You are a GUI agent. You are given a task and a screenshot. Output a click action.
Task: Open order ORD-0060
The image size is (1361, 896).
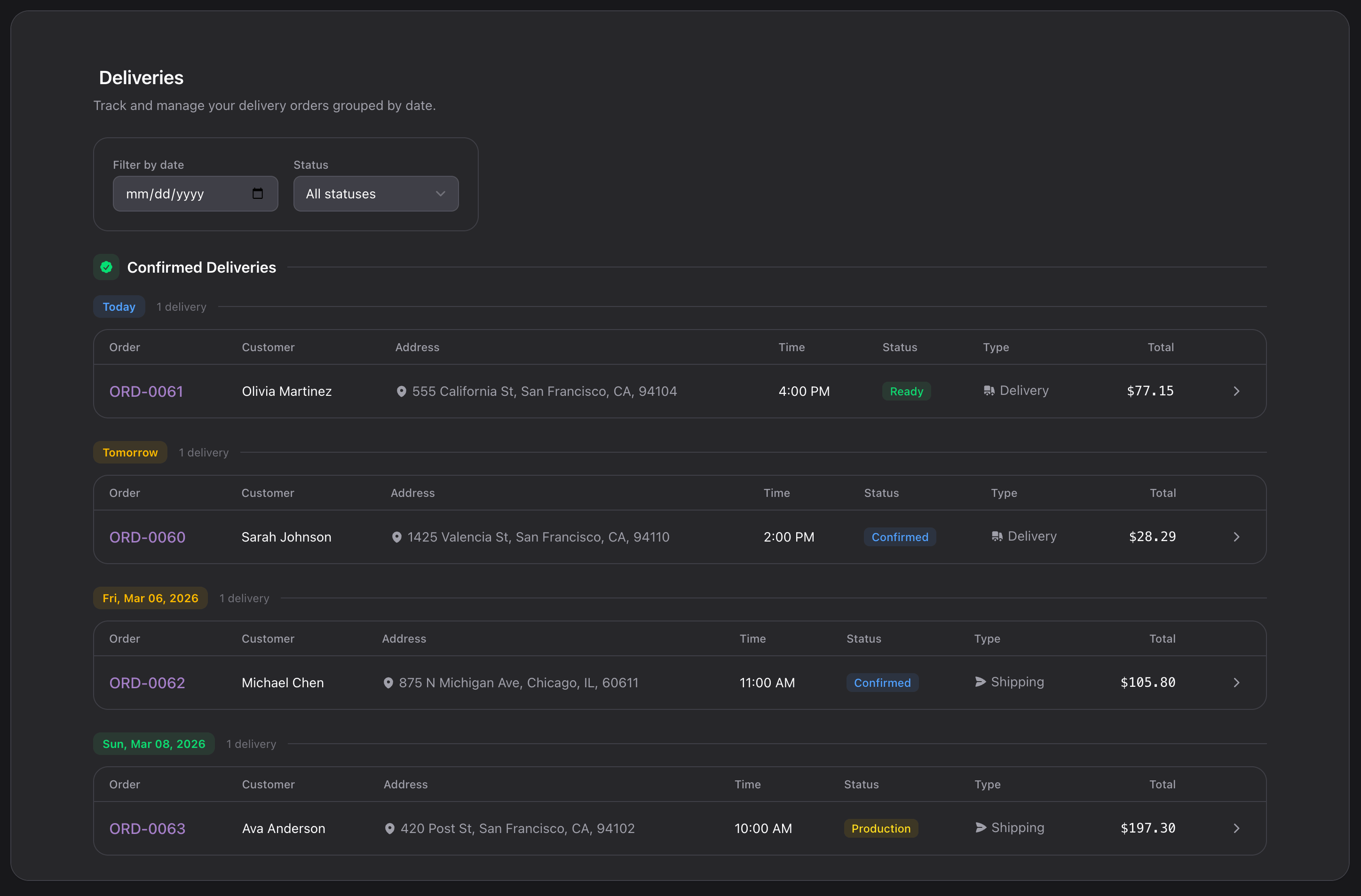147,537
